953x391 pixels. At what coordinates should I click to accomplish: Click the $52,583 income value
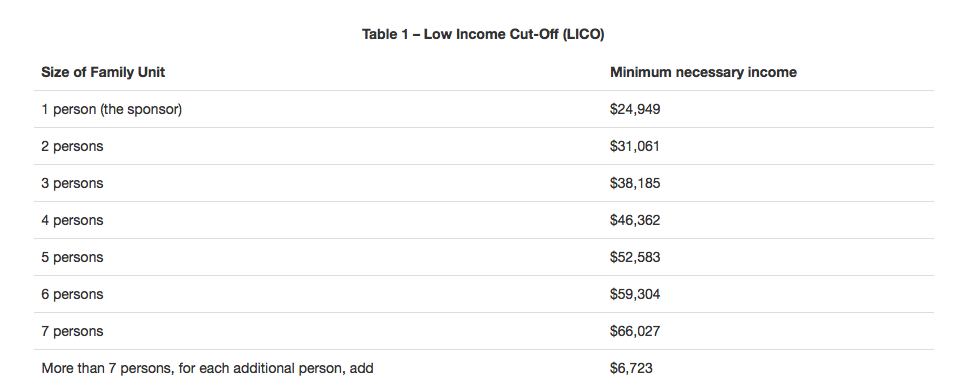[635, 258]
